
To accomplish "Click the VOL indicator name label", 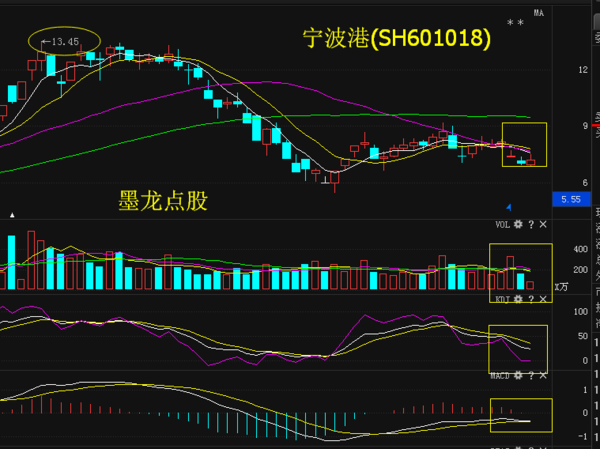I will pyautogui.click(x=502, y=225).
